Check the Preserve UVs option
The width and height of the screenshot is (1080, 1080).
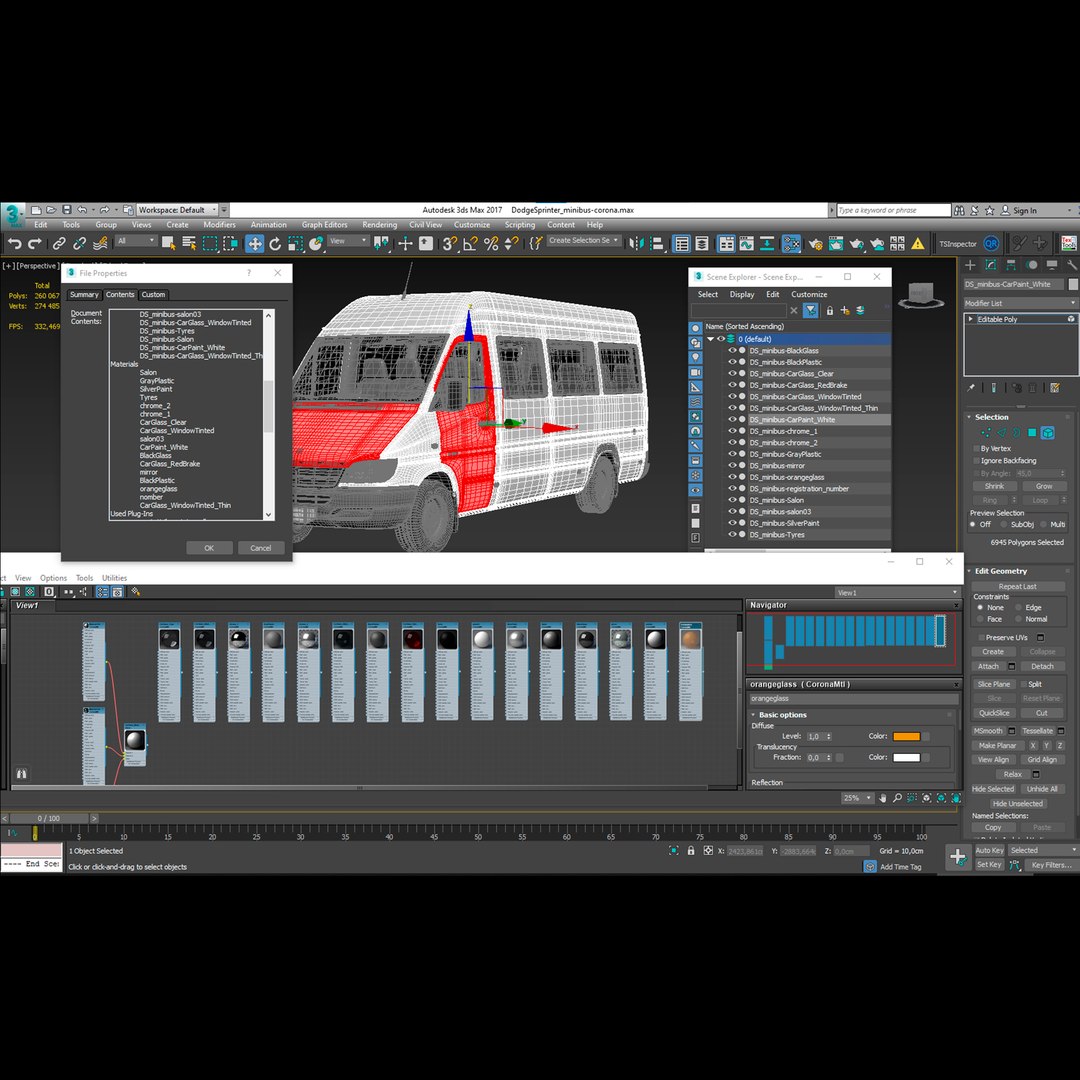tap(980, 637)
